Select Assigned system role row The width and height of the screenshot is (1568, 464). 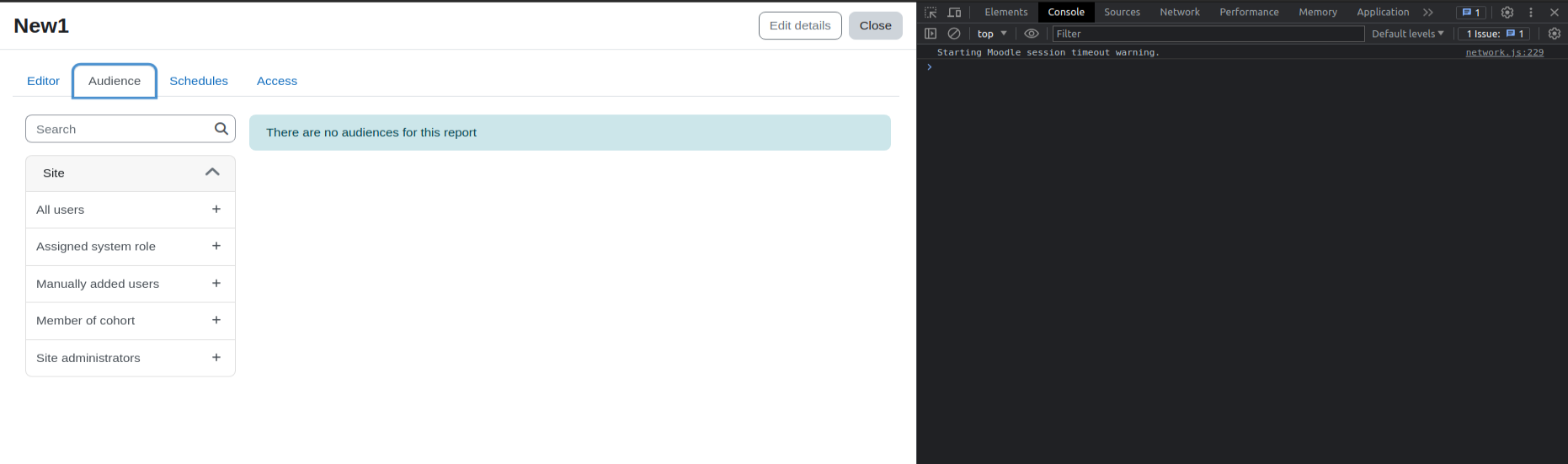pos(131,247)
